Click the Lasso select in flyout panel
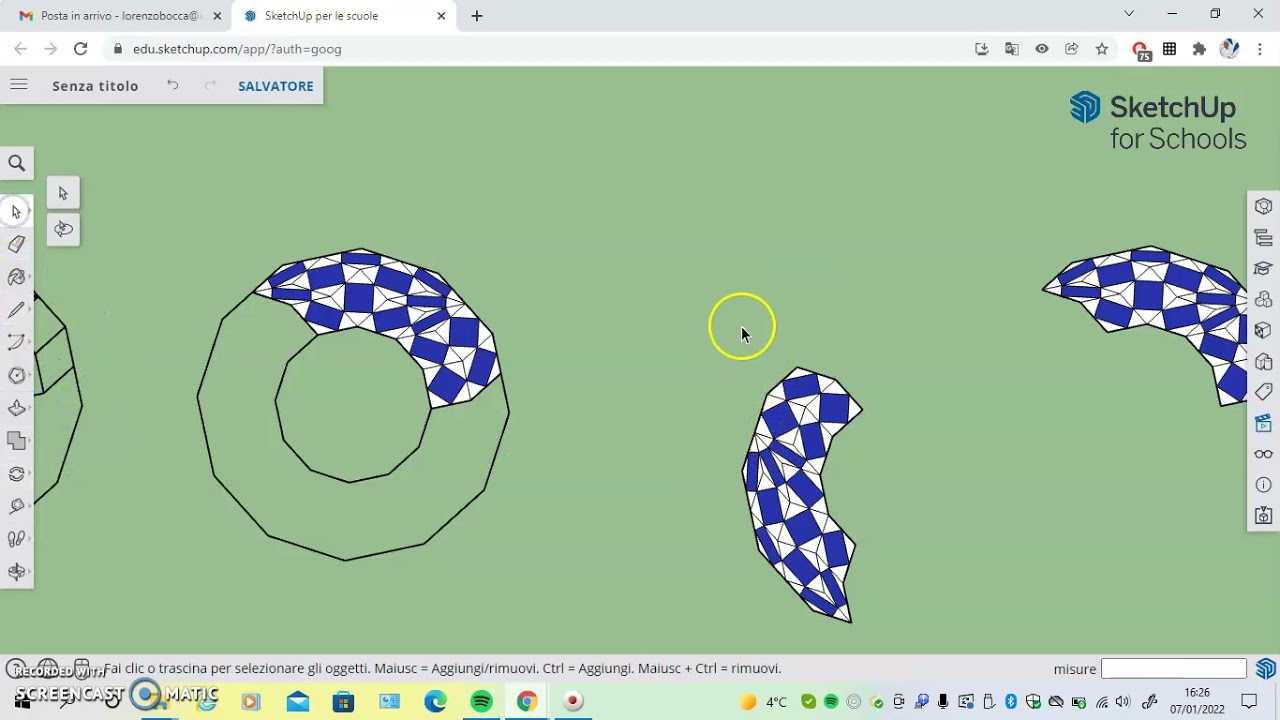Viewport: 1280px width, 720px height. (x=63, y=230)
